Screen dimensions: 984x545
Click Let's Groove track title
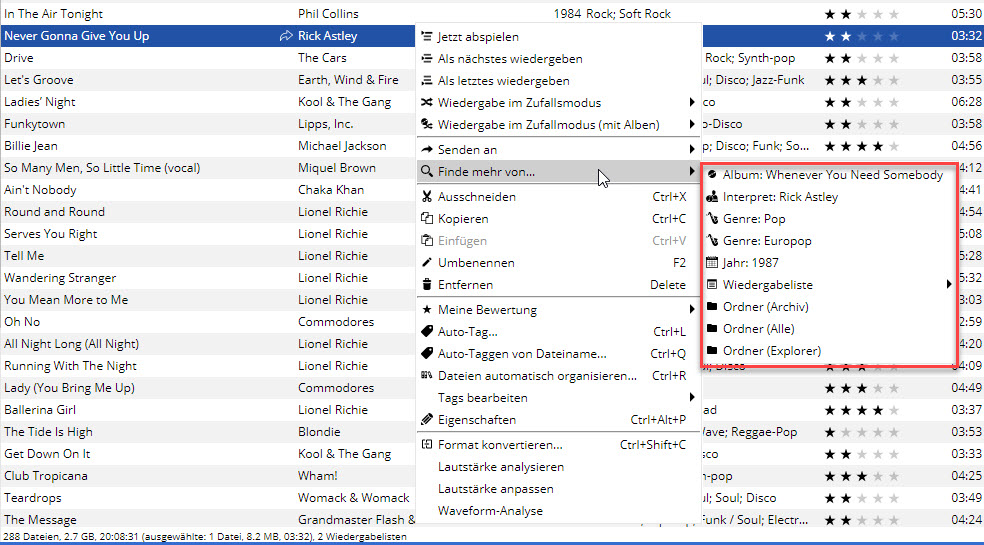(x=39, y=80)
